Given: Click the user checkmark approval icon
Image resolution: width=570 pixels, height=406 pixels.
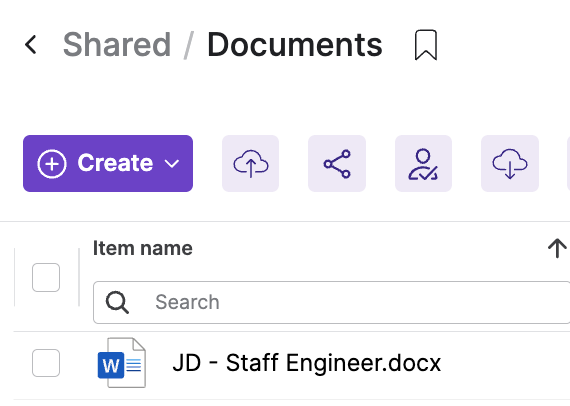Looking at the screenshot, I should pos(424,163).
